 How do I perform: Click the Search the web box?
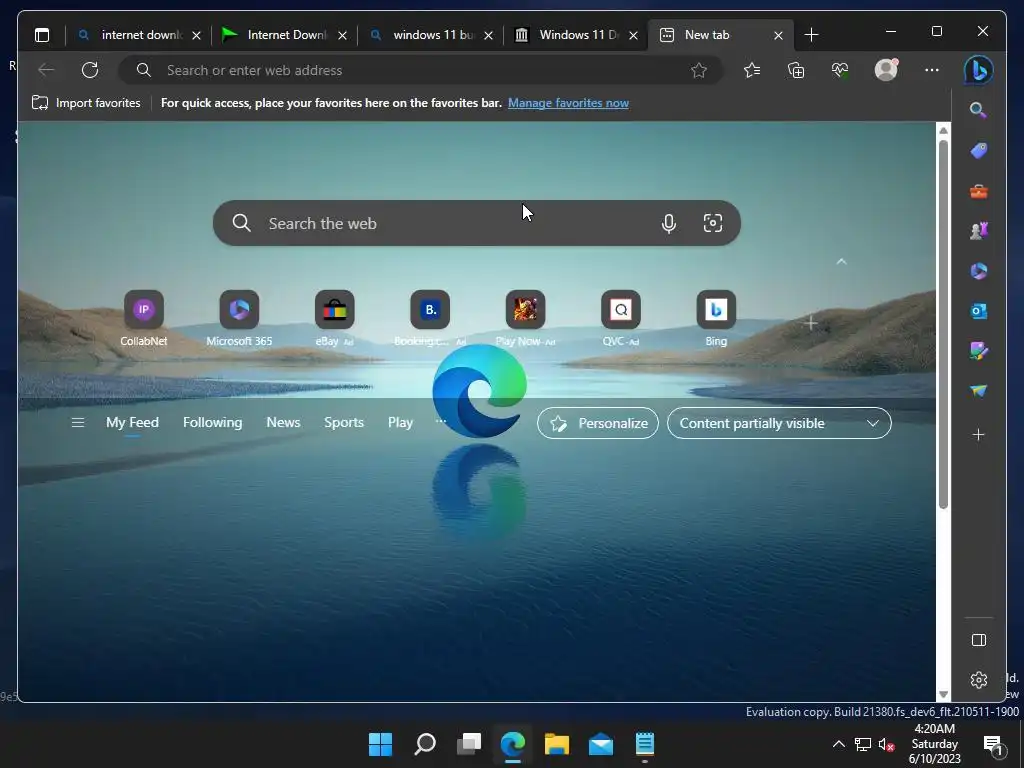(x=477, y=223)
